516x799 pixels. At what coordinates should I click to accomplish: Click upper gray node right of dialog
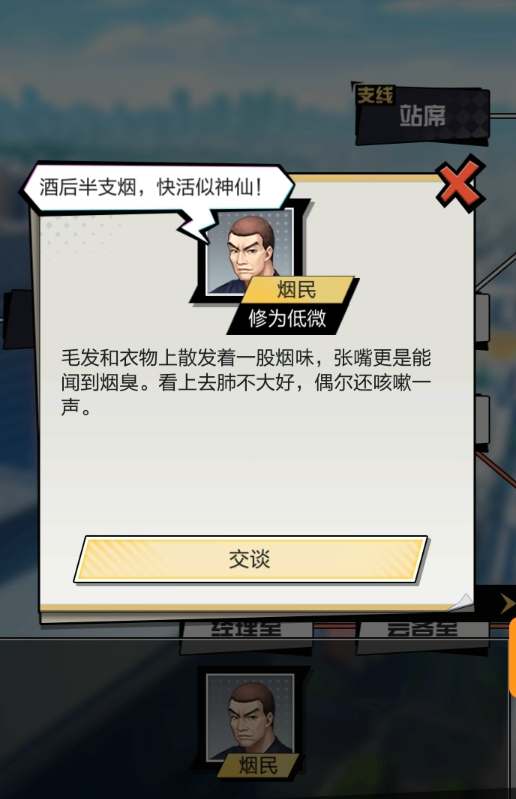point(482,318)
